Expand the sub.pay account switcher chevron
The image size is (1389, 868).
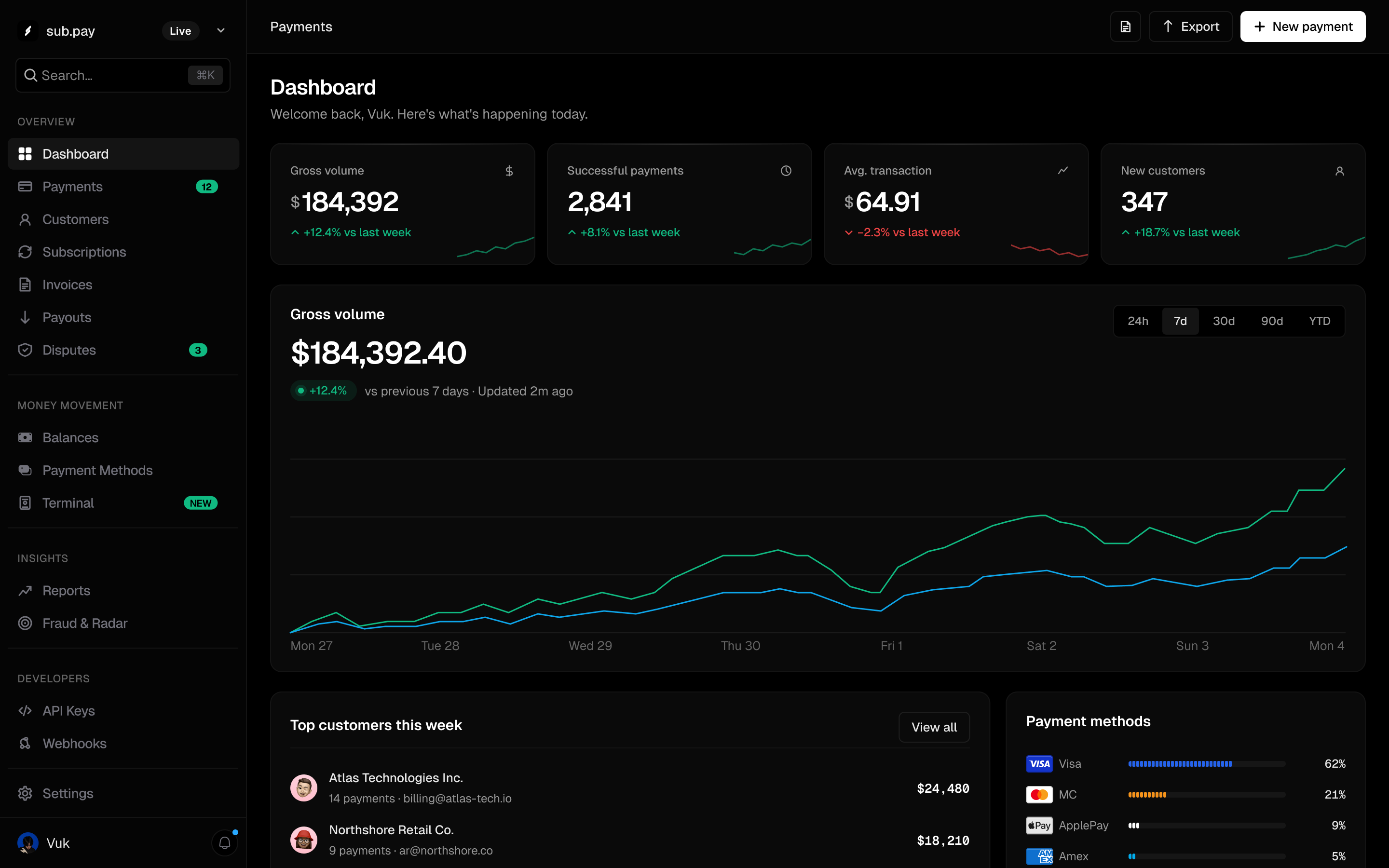point(221,30)
